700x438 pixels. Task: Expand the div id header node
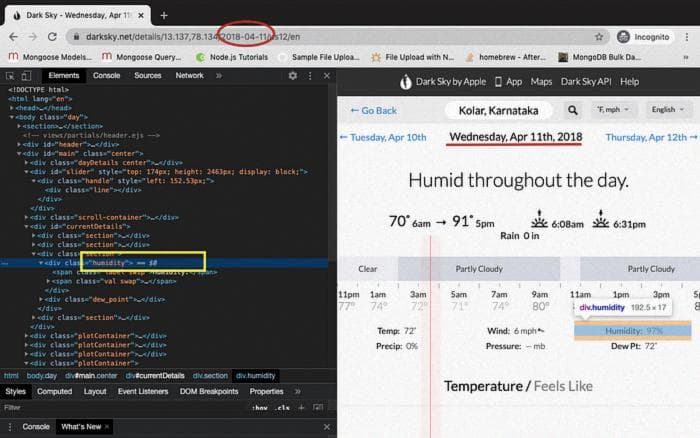click(19, 145)
